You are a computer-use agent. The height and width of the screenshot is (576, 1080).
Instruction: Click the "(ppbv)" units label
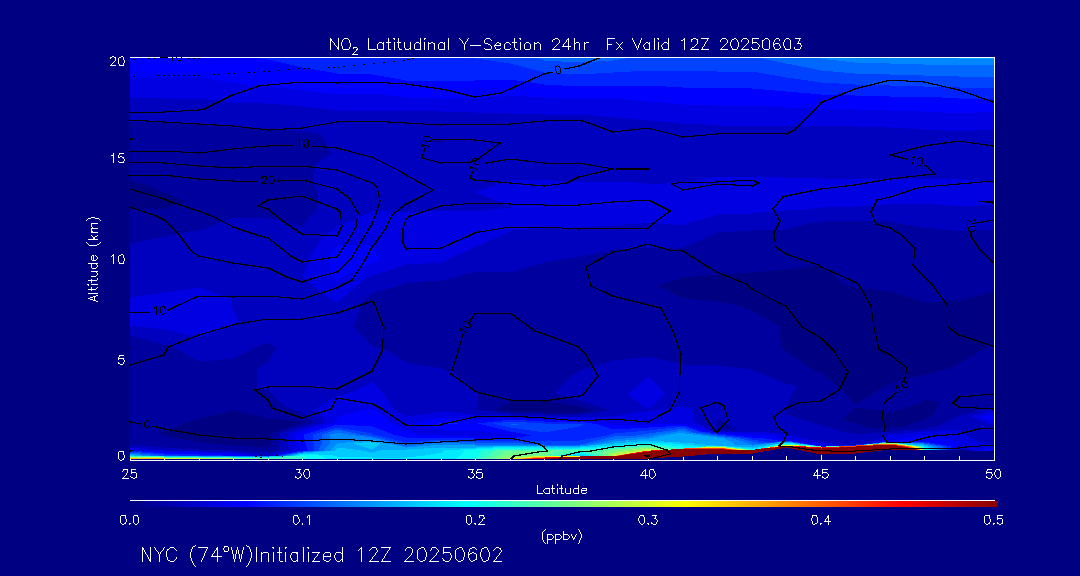click(561, 537)
